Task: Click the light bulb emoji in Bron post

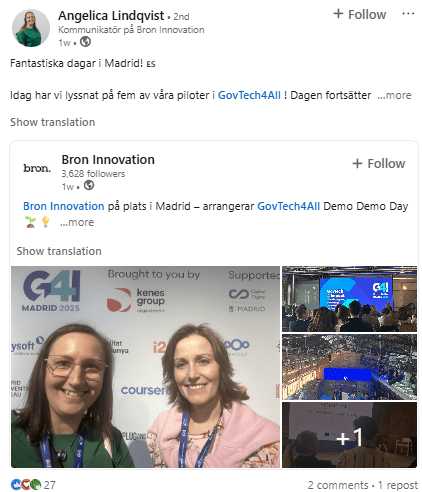Action: 46,222
